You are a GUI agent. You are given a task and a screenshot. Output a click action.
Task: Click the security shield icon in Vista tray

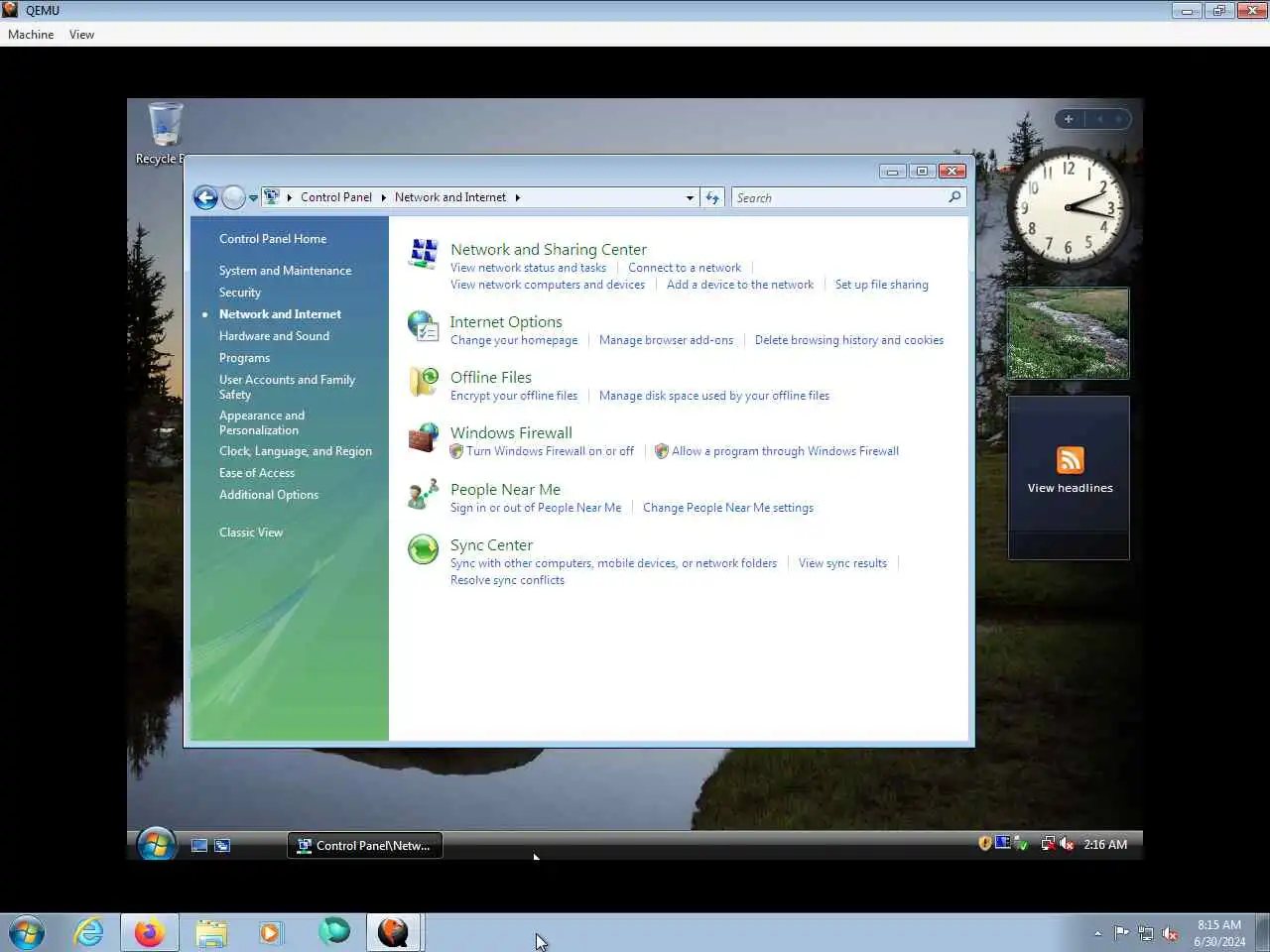(x=985, y=844)
